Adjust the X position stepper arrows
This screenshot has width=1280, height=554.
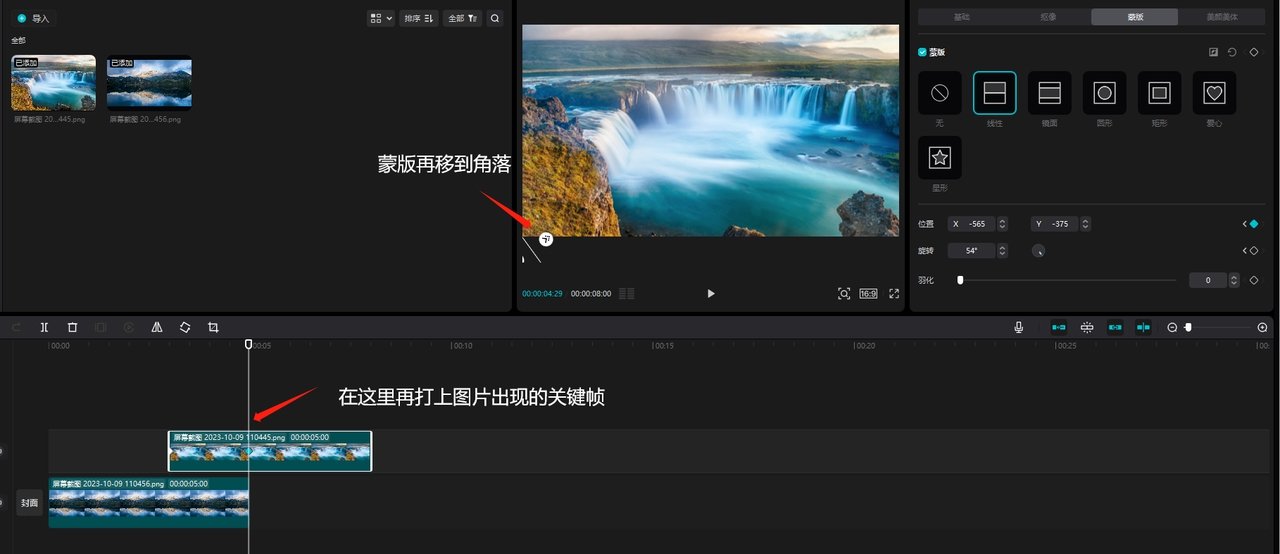1003,224
